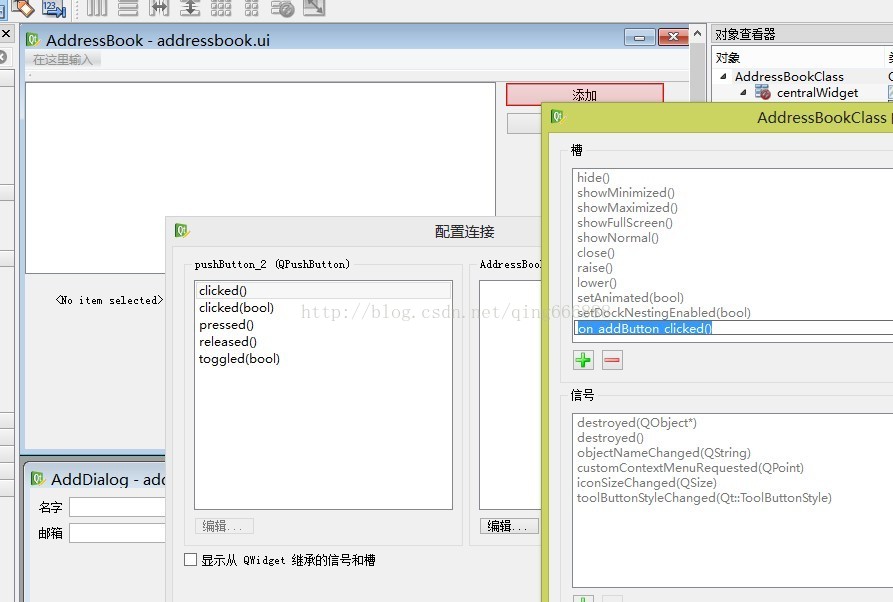
Task: Click Qt icon in AddressBook form title
Action: 32,39
